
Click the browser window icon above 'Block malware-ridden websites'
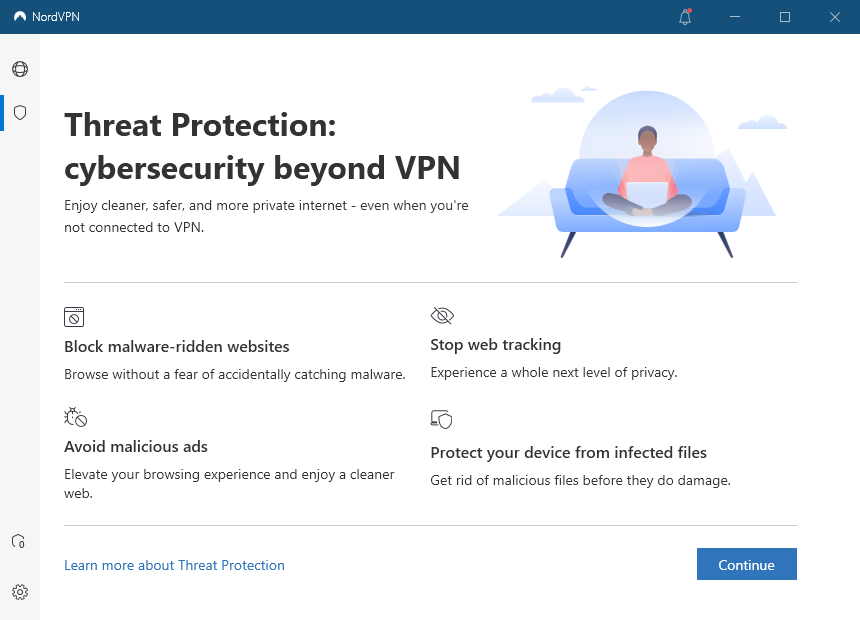click(74, 316)
